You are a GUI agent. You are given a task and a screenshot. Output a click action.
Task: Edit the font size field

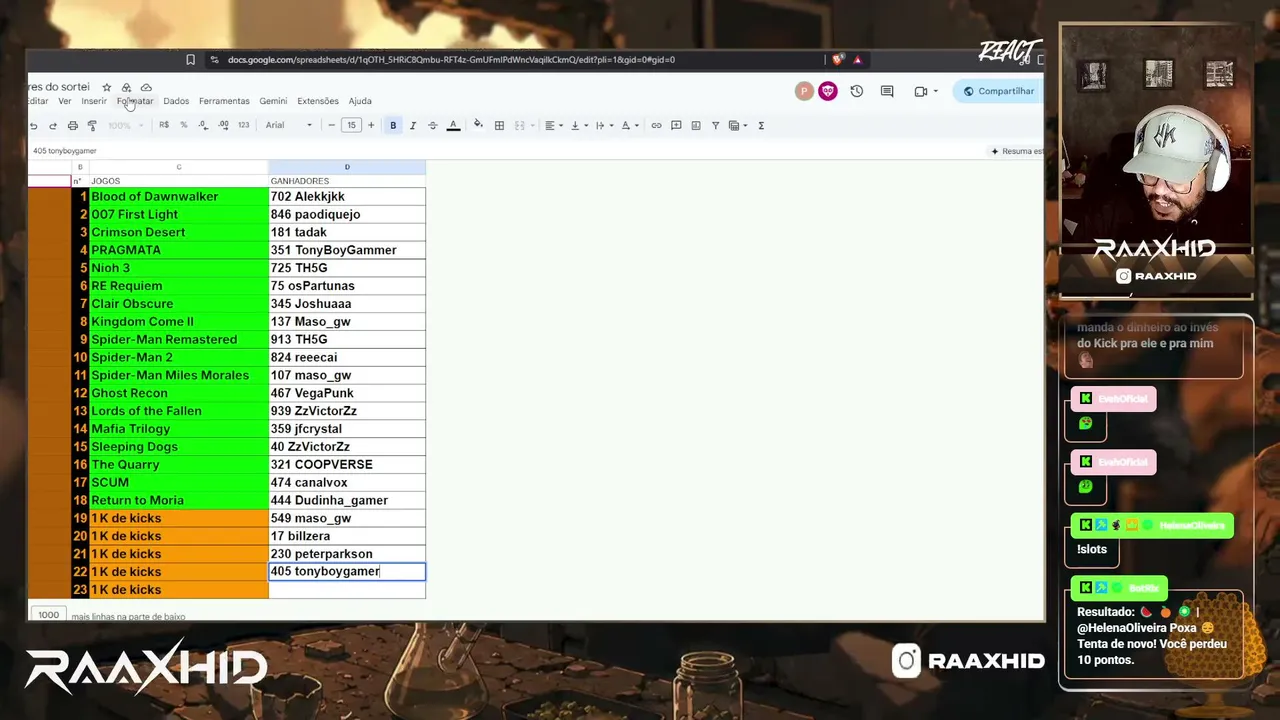[x=351, y=126]
